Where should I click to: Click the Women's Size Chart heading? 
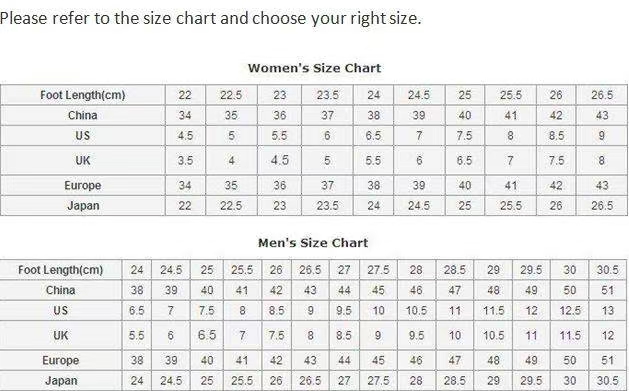click(x=314, y=68)
